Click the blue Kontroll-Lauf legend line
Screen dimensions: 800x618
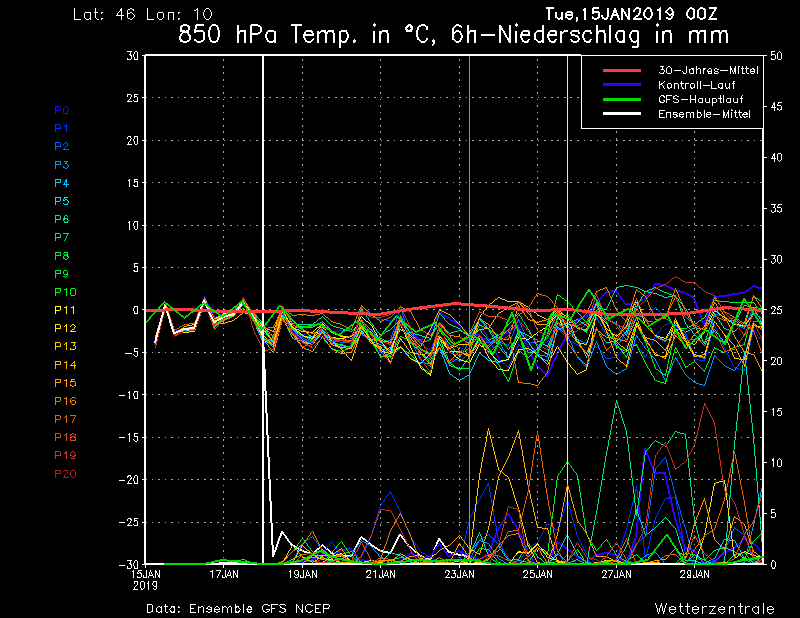pos(621,85)
